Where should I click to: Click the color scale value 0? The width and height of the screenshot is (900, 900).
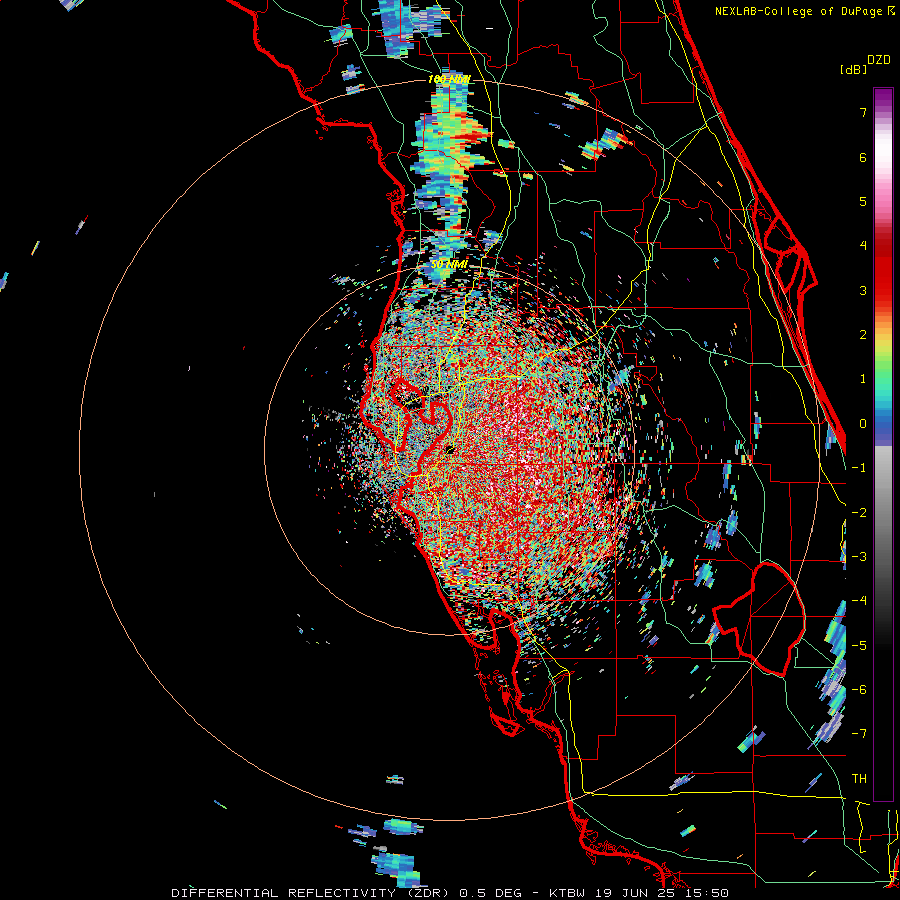(x=863, y=424)
